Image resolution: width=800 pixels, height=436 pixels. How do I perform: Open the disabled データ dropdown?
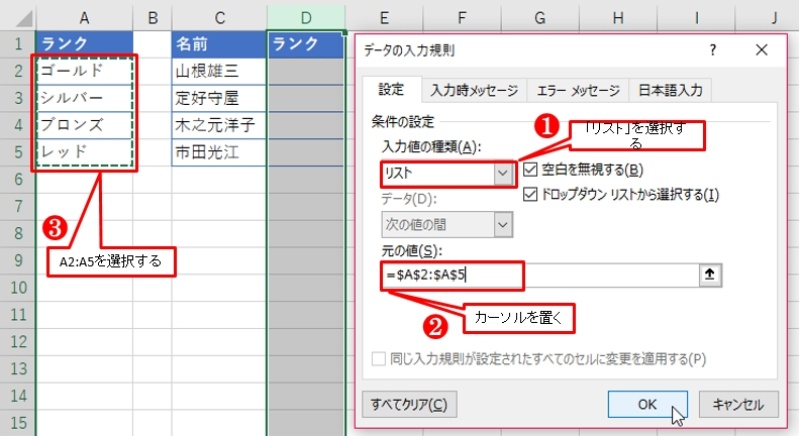coord(503,226)
